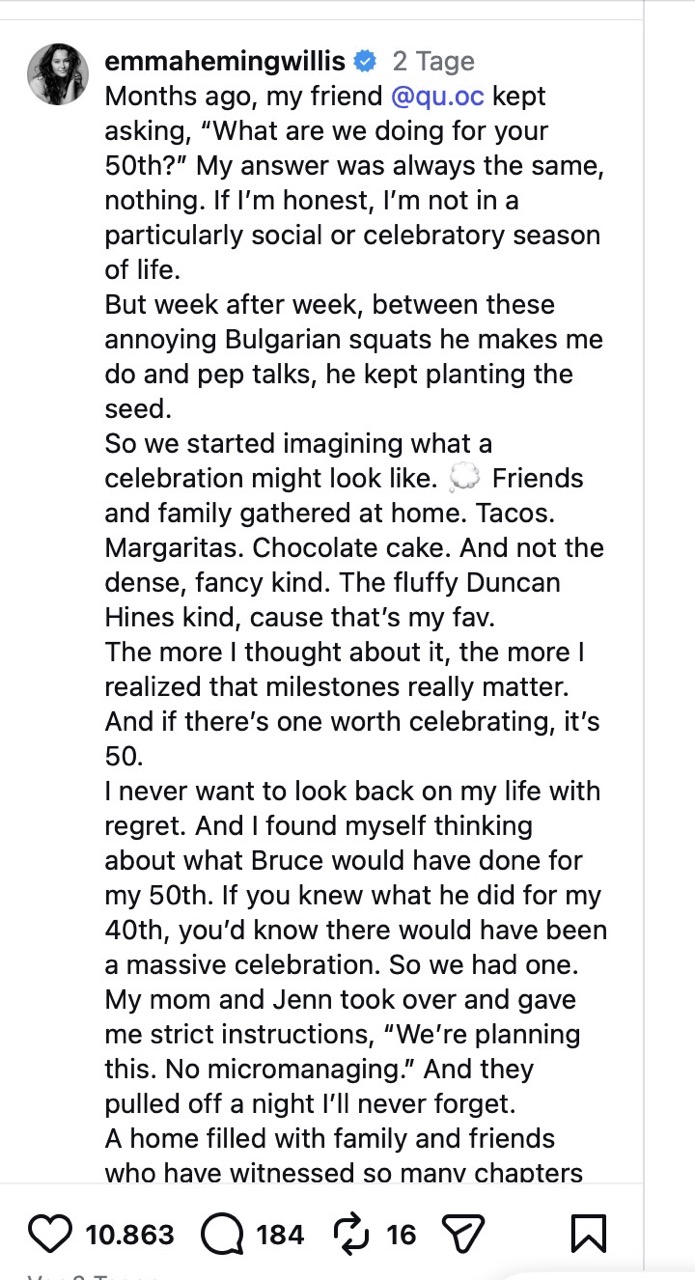Click the blue verified badge

click(365, 62)
